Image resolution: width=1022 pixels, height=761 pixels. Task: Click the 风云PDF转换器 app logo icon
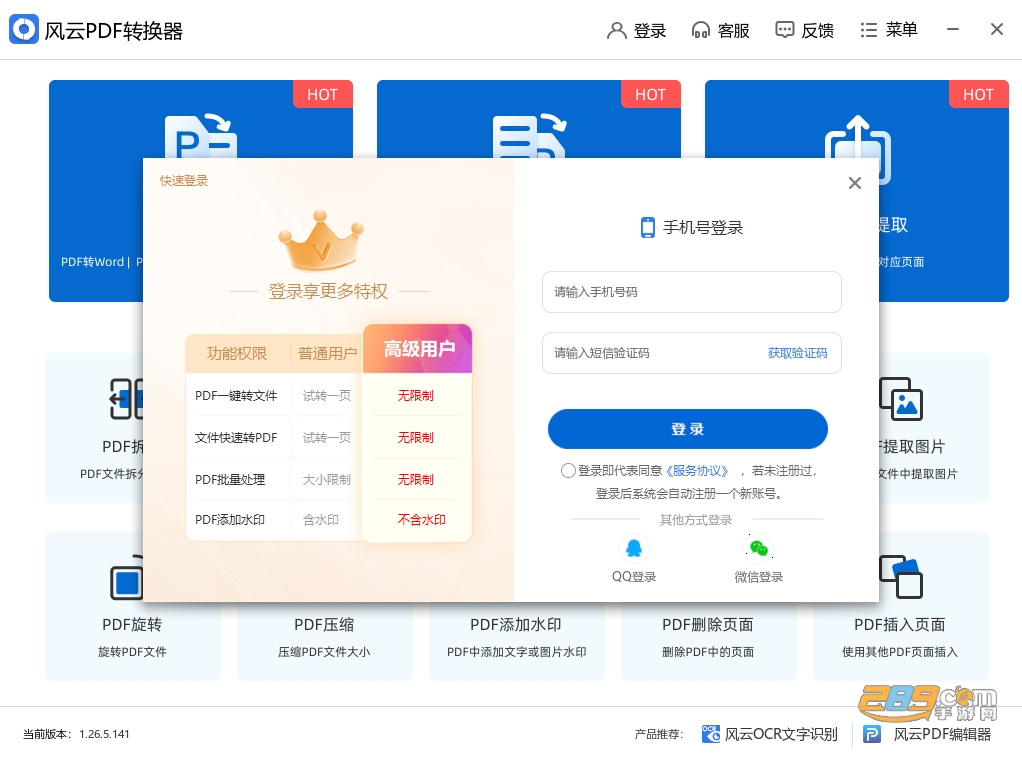[x=24, y=29]
